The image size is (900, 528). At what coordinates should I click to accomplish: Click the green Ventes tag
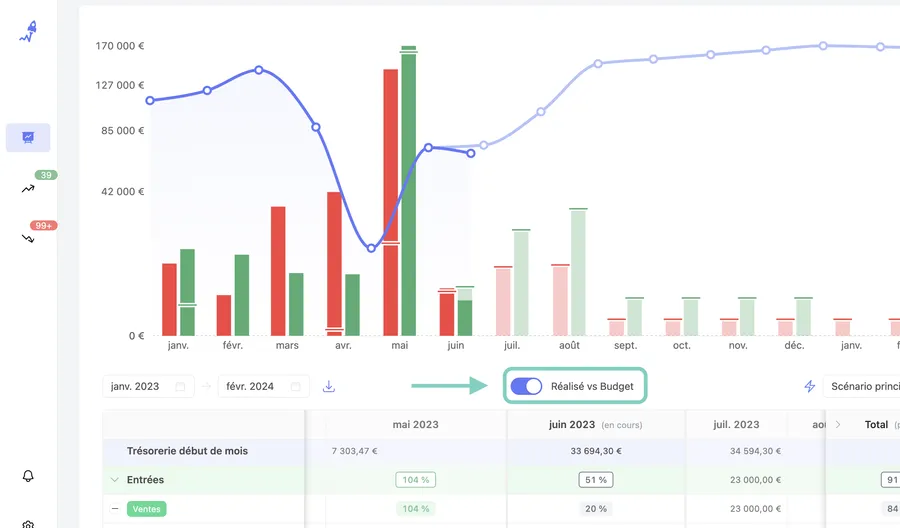[147, 509]
